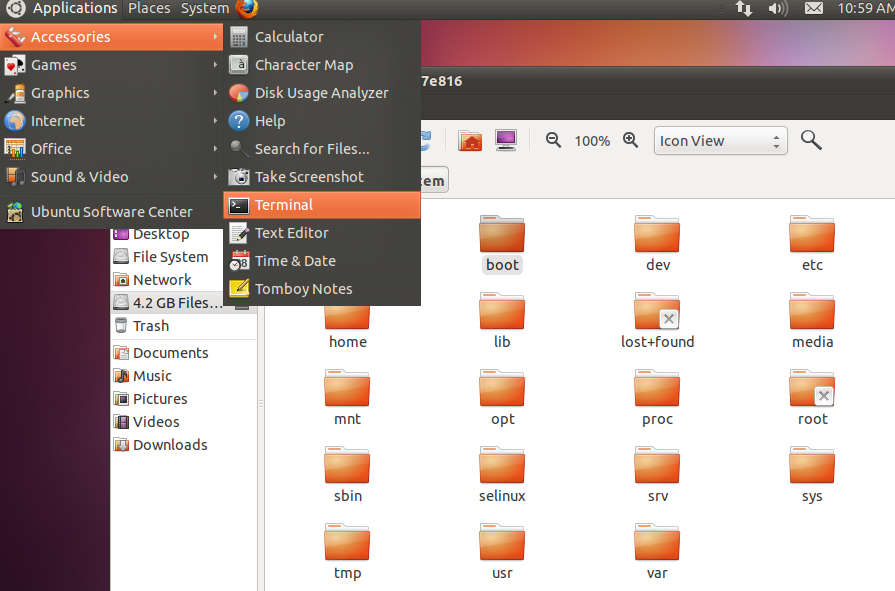
Task: Click the 100% zoom level label
Action: tap(592, 141)
